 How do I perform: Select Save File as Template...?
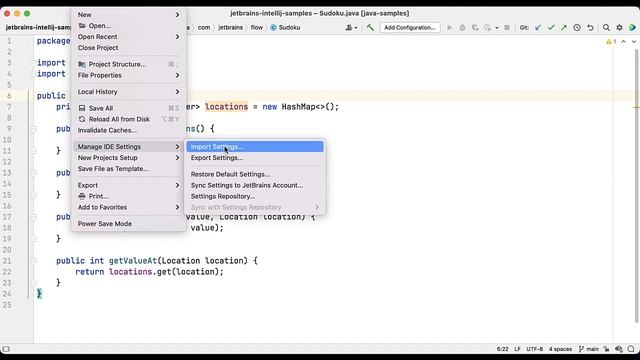tap(129, 169)
